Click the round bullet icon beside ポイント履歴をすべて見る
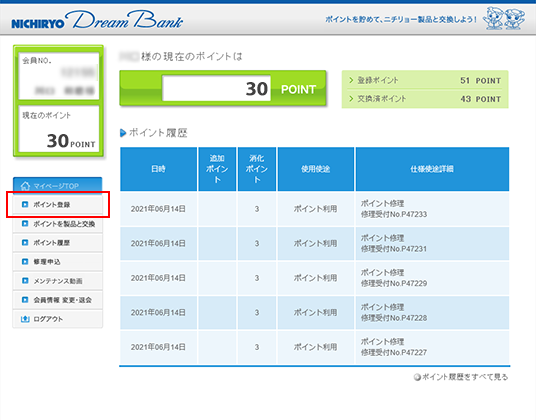Image resolution: width=536 pixels, height=420 pixels. 417,377
